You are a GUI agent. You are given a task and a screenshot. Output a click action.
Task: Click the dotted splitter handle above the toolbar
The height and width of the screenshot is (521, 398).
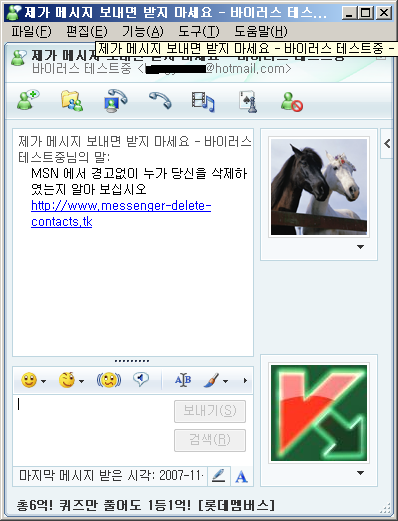click(132, 361)
